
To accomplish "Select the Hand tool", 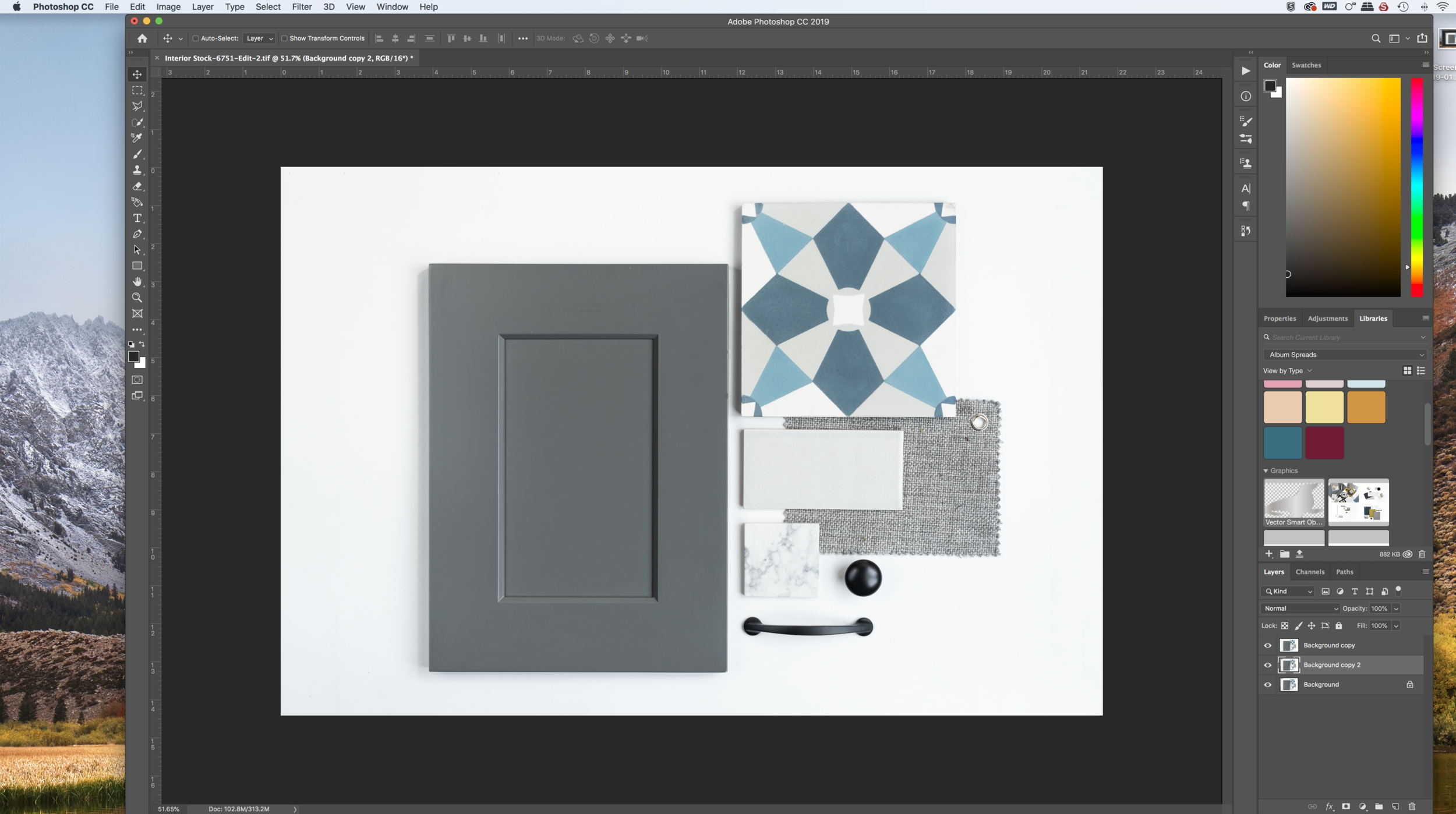I will click(x=137, y=282).
